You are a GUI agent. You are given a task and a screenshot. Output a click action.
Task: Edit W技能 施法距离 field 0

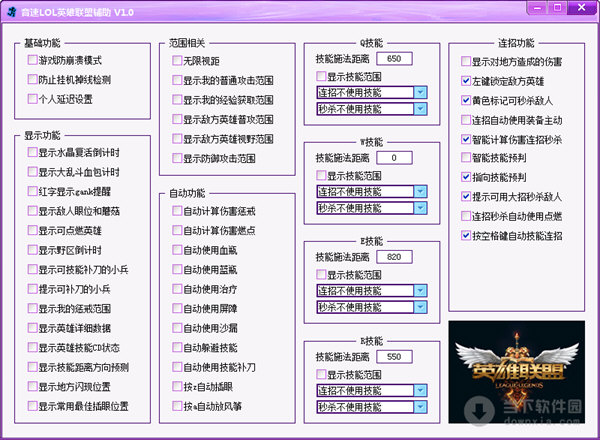click(394, 158)
